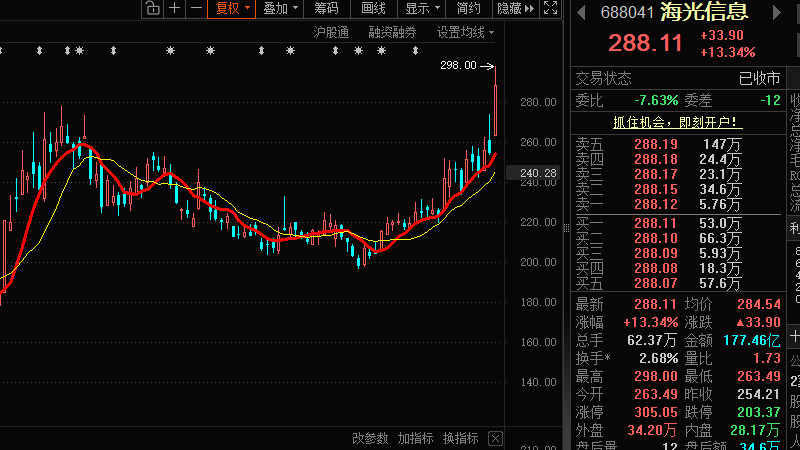This screenshot has width=800, height=450.
Task: Click the 委比 value -7.63%
Action: tap(656, 101)
